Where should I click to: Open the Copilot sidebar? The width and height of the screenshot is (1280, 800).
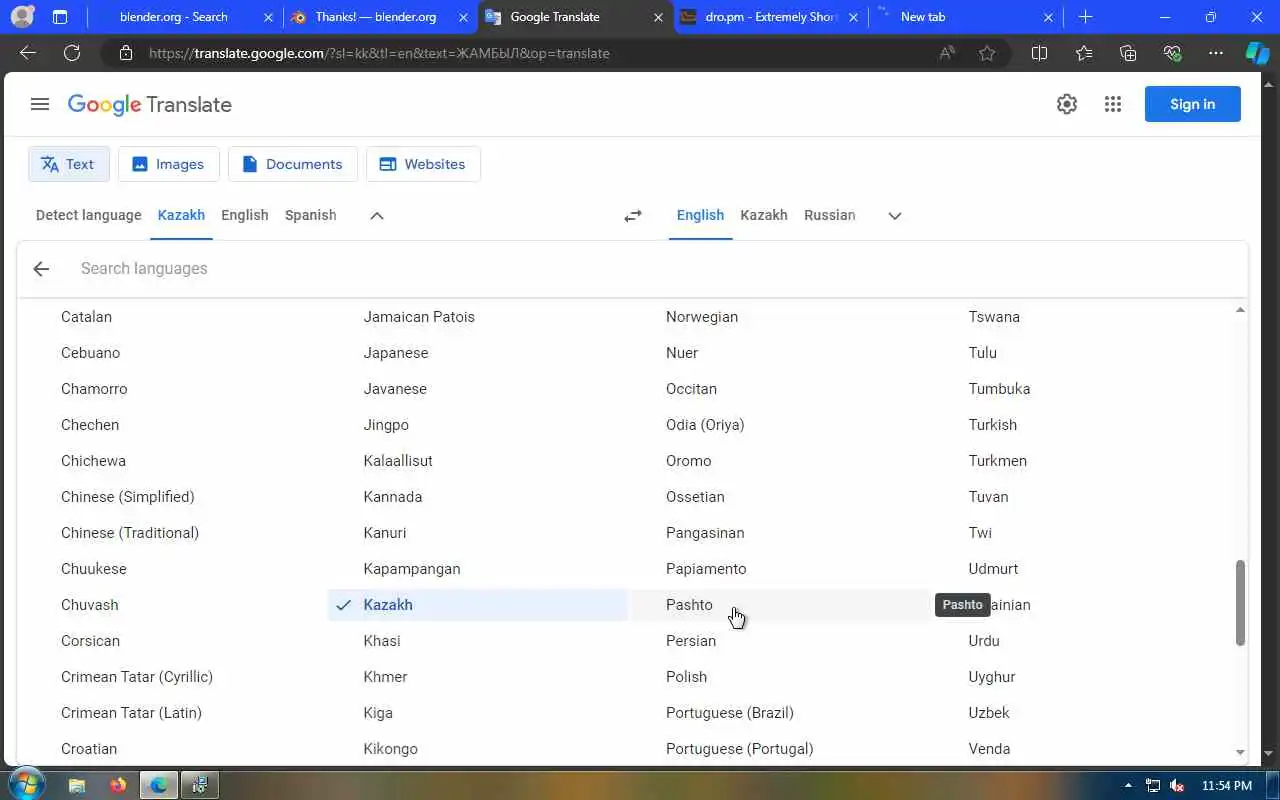click(x=1257, y=53)
